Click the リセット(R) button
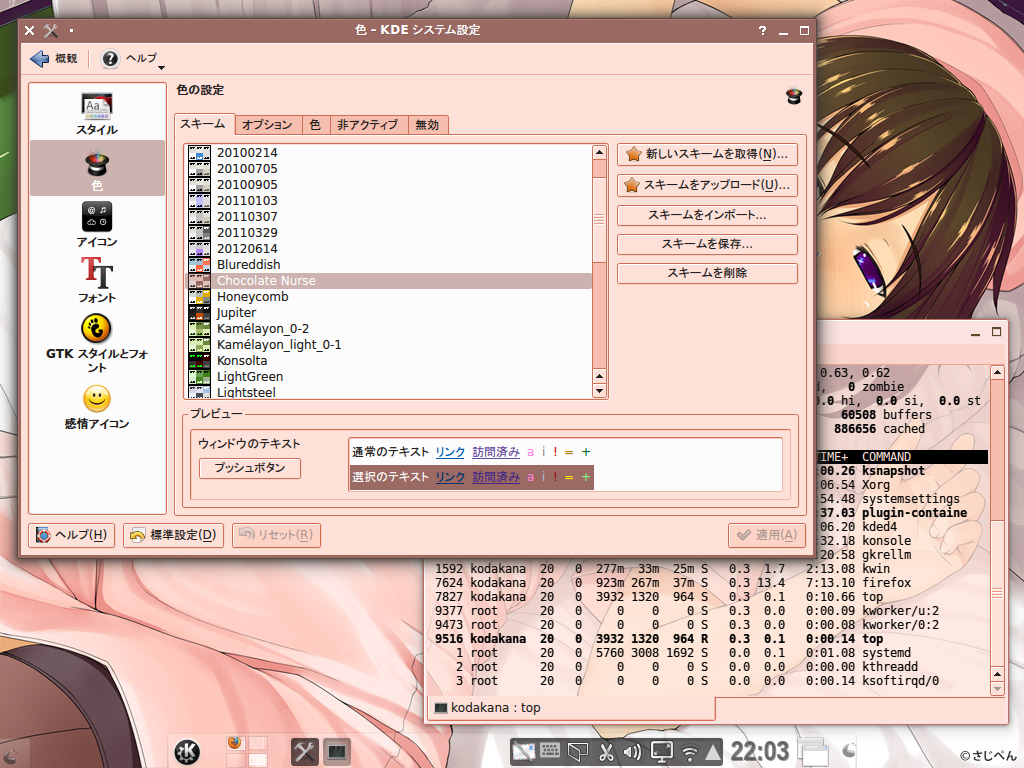Viewport: 1024px width, 768px height. pos(276,536)
